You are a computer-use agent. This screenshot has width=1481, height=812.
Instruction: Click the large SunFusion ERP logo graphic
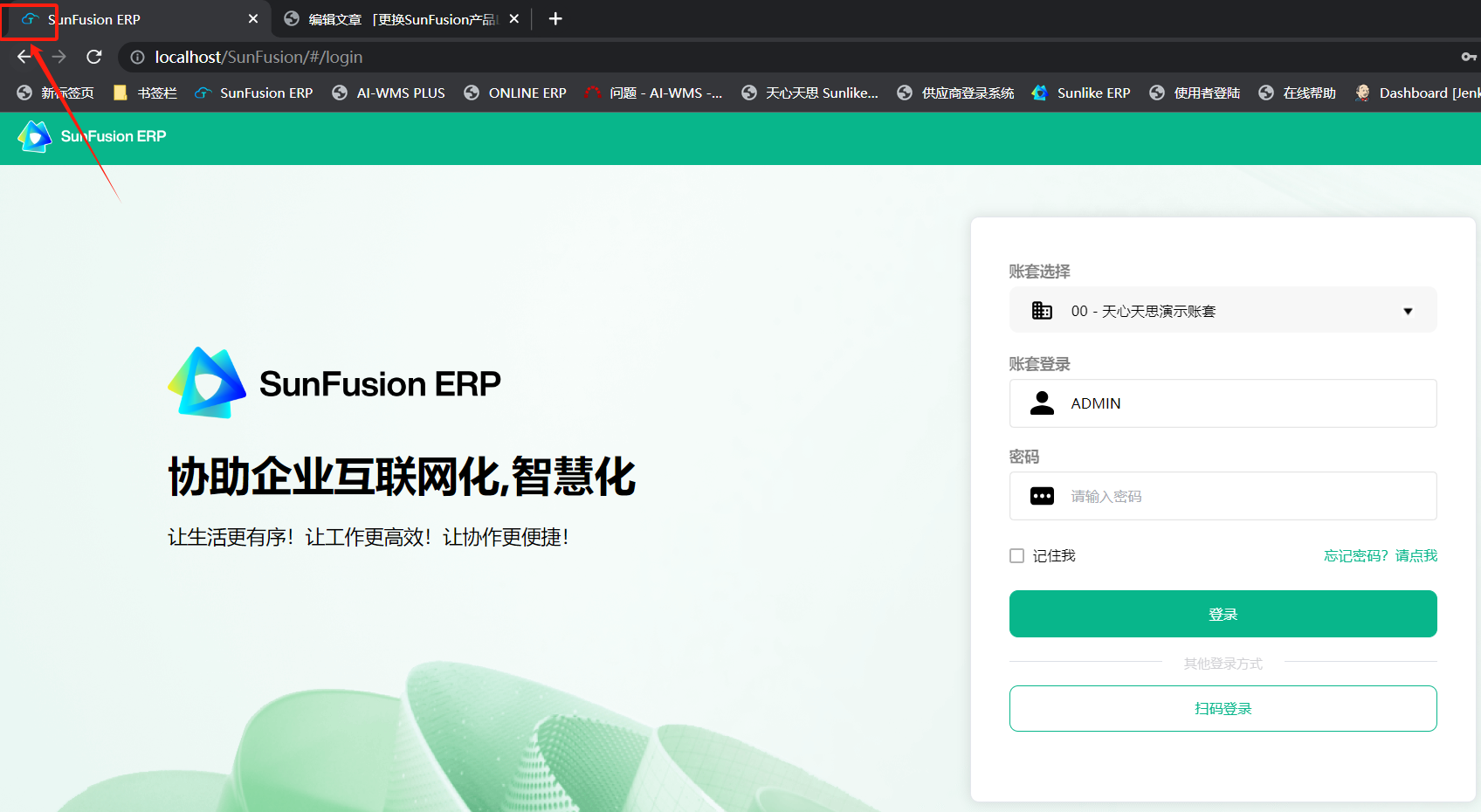(x=207, y=382)
